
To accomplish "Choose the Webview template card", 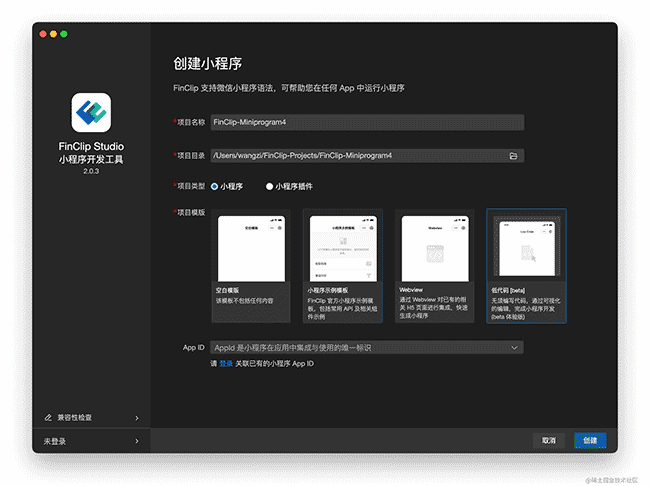I will 434,266.
